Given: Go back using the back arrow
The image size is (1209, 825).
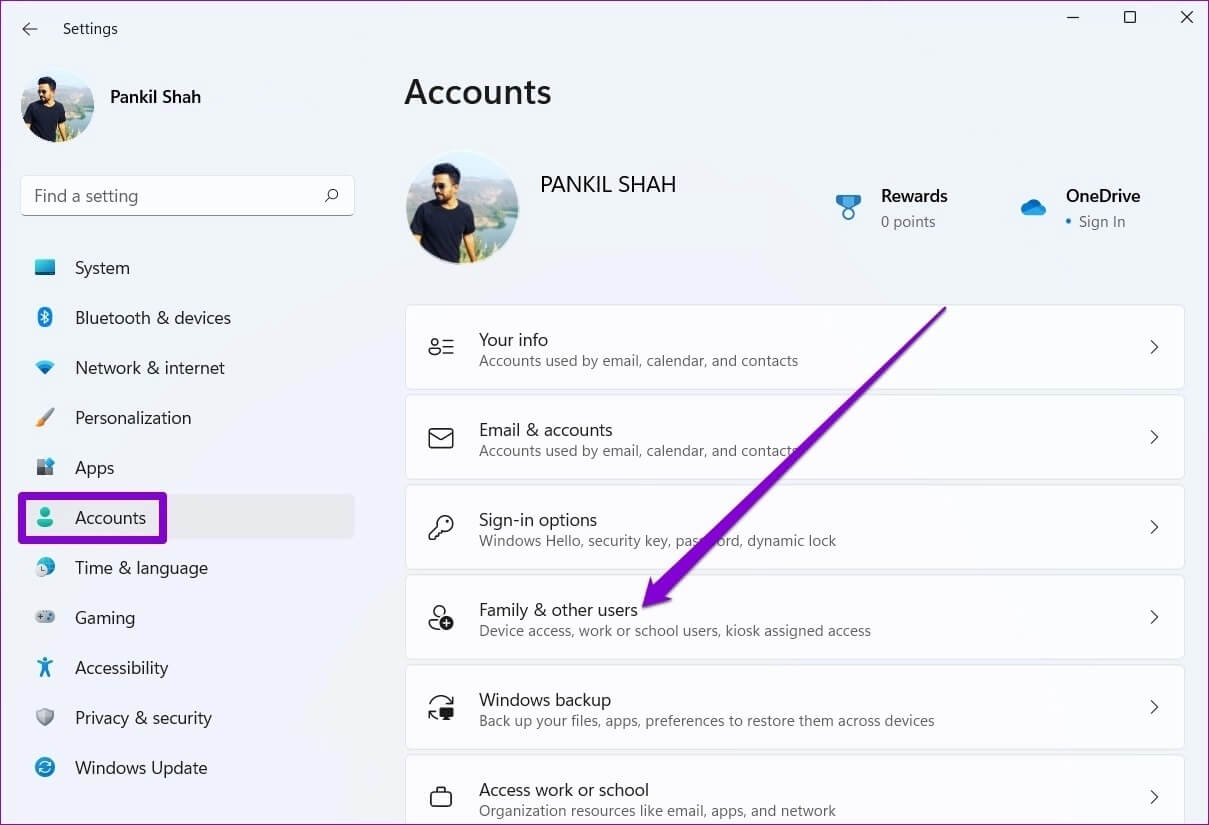Looking at the screenshot, I should [x=29, y=29].
